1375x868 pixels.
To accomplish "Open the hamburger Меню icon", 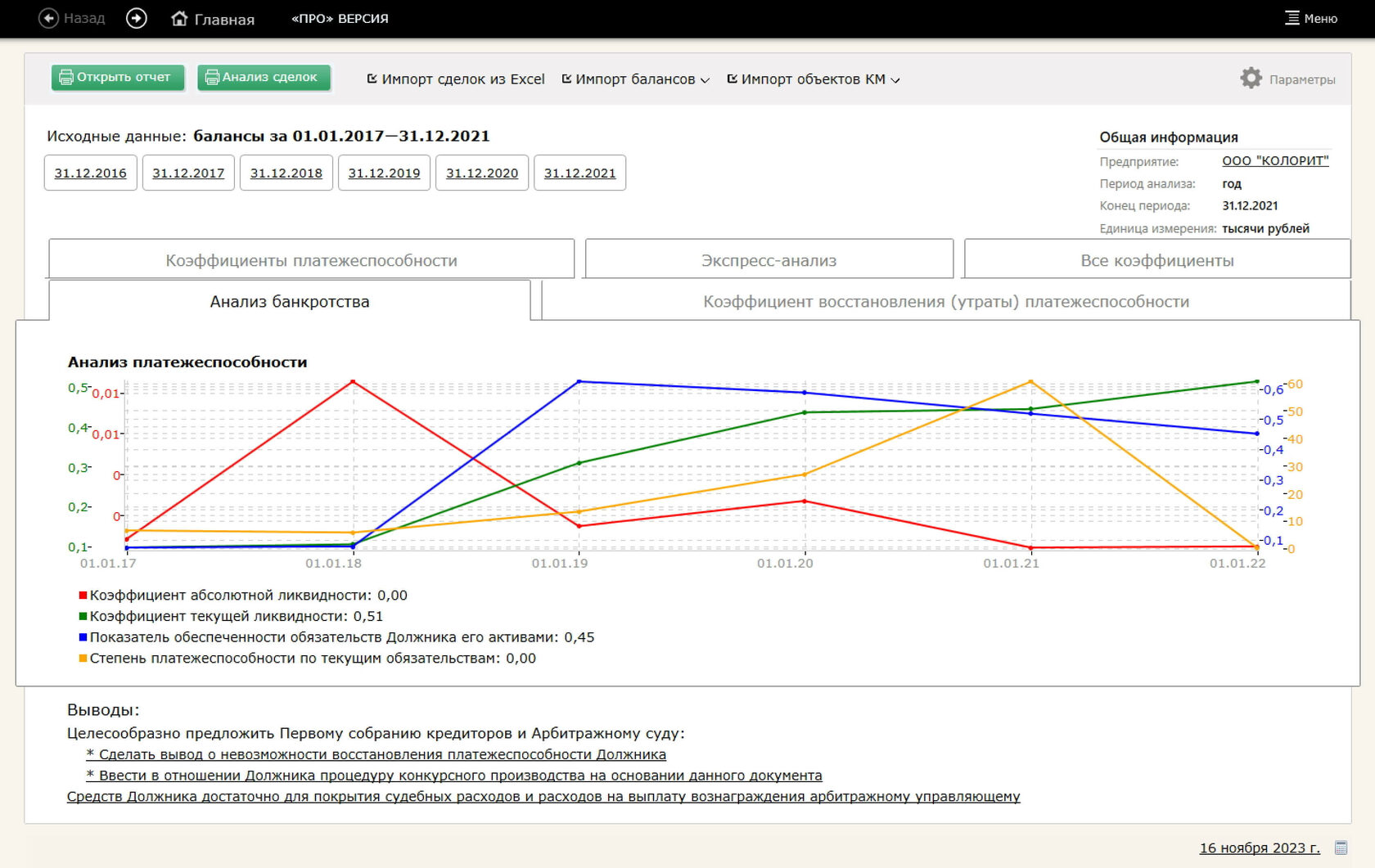I will tap(1292, 18).
